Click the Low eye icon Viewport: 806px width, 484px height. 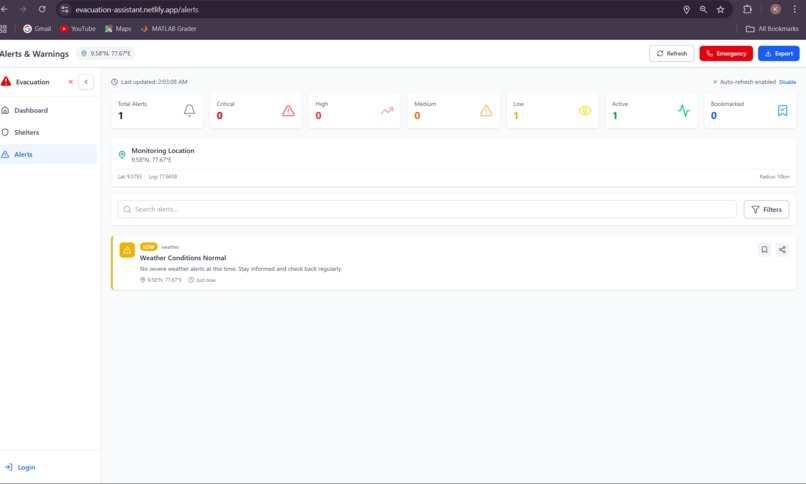point(585,110)
